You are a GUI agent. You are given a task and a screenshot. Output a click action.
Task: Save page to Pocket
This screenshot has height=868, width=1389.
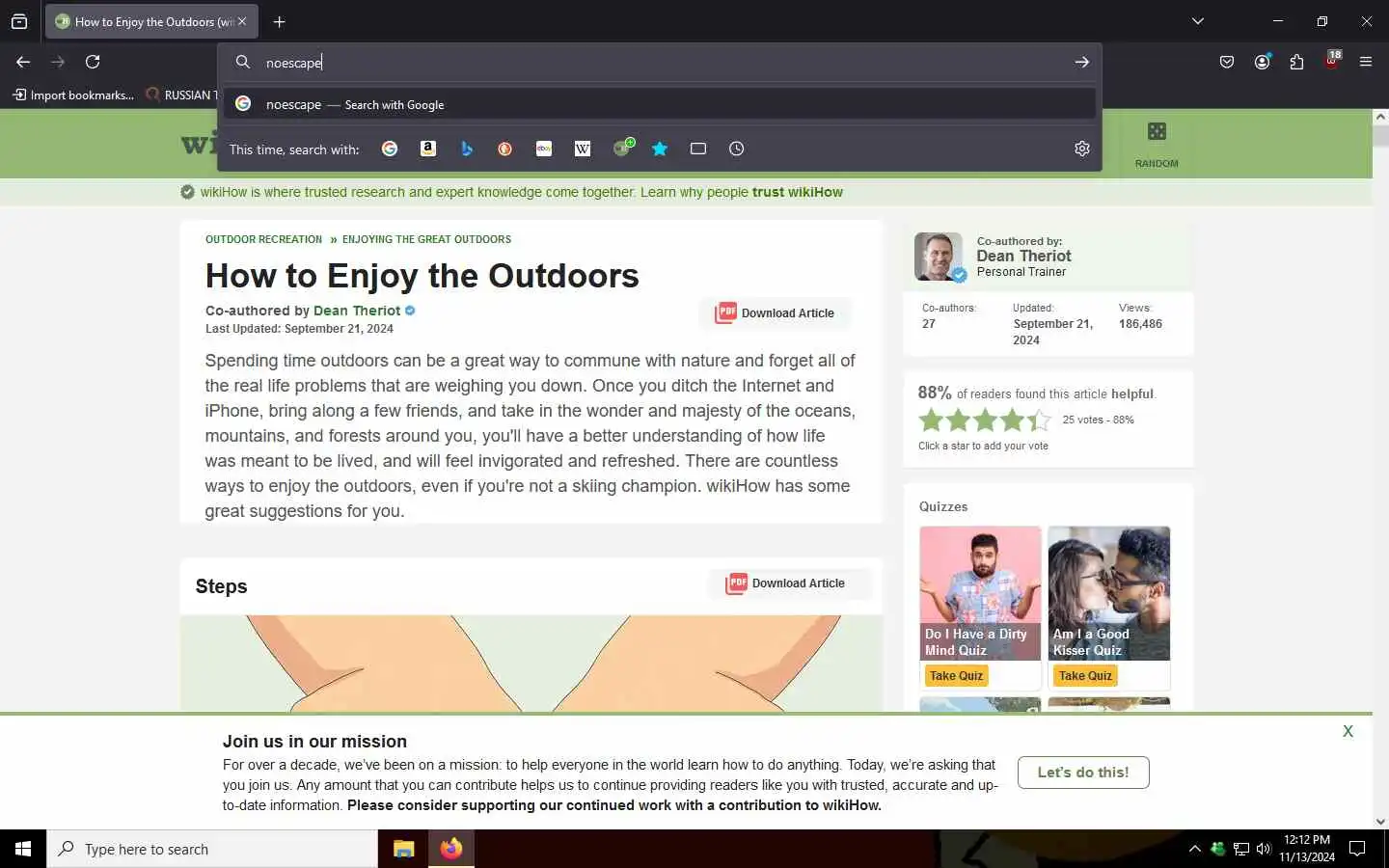[1227, 62]
